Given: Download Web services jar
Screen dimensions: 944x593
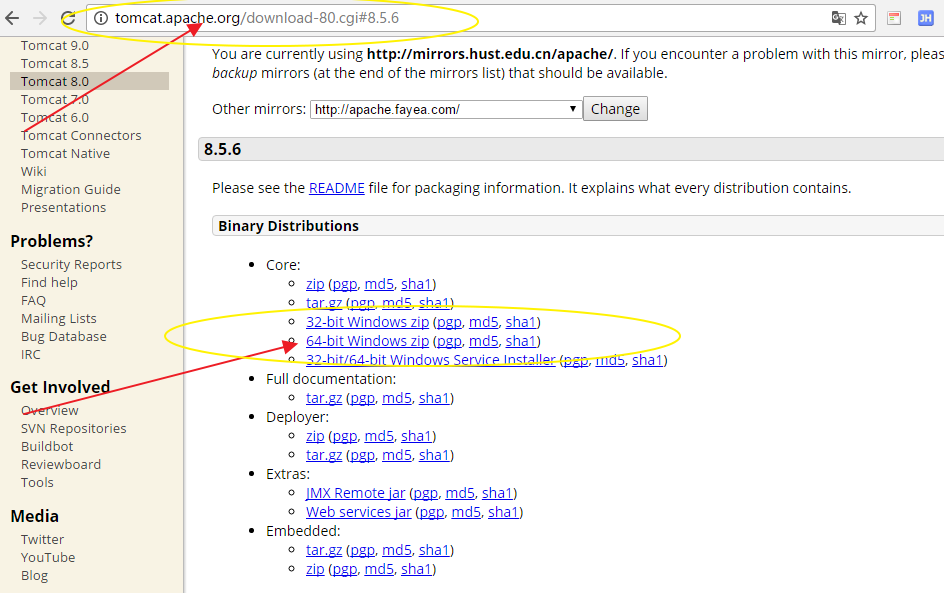Looking at the screenshot, I should pos(358,512).
